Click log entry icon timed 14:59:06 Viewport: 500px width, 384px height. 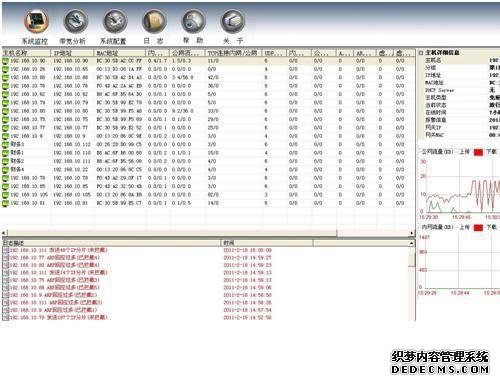point(5,288)
